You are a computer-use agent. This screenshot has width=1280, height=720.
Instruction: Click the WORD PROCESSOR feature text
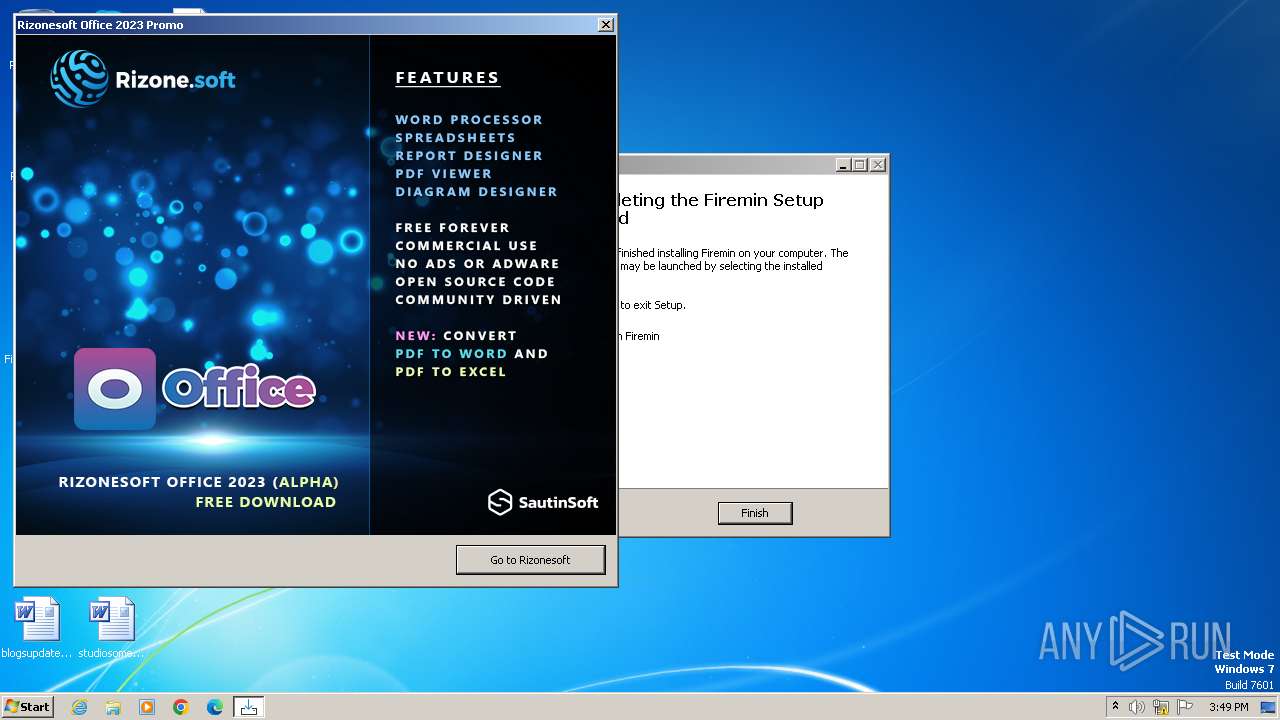(469, 119)
